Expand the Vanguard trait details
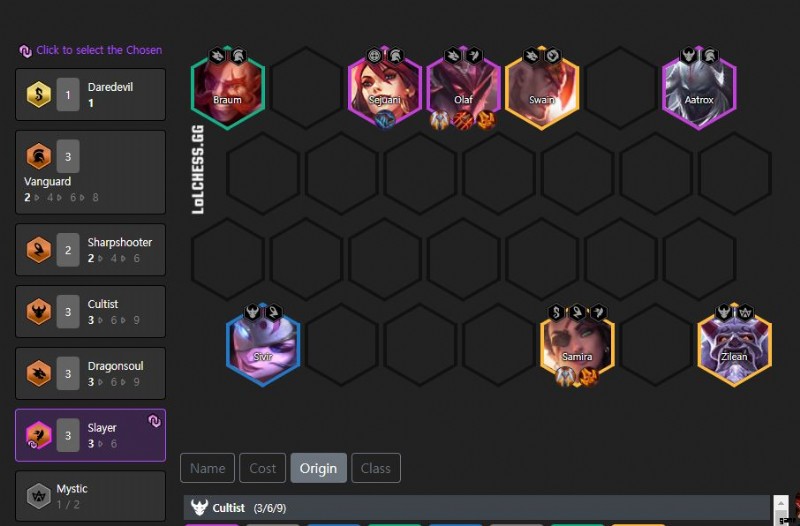The image size is (800, 526). [90, 172]
